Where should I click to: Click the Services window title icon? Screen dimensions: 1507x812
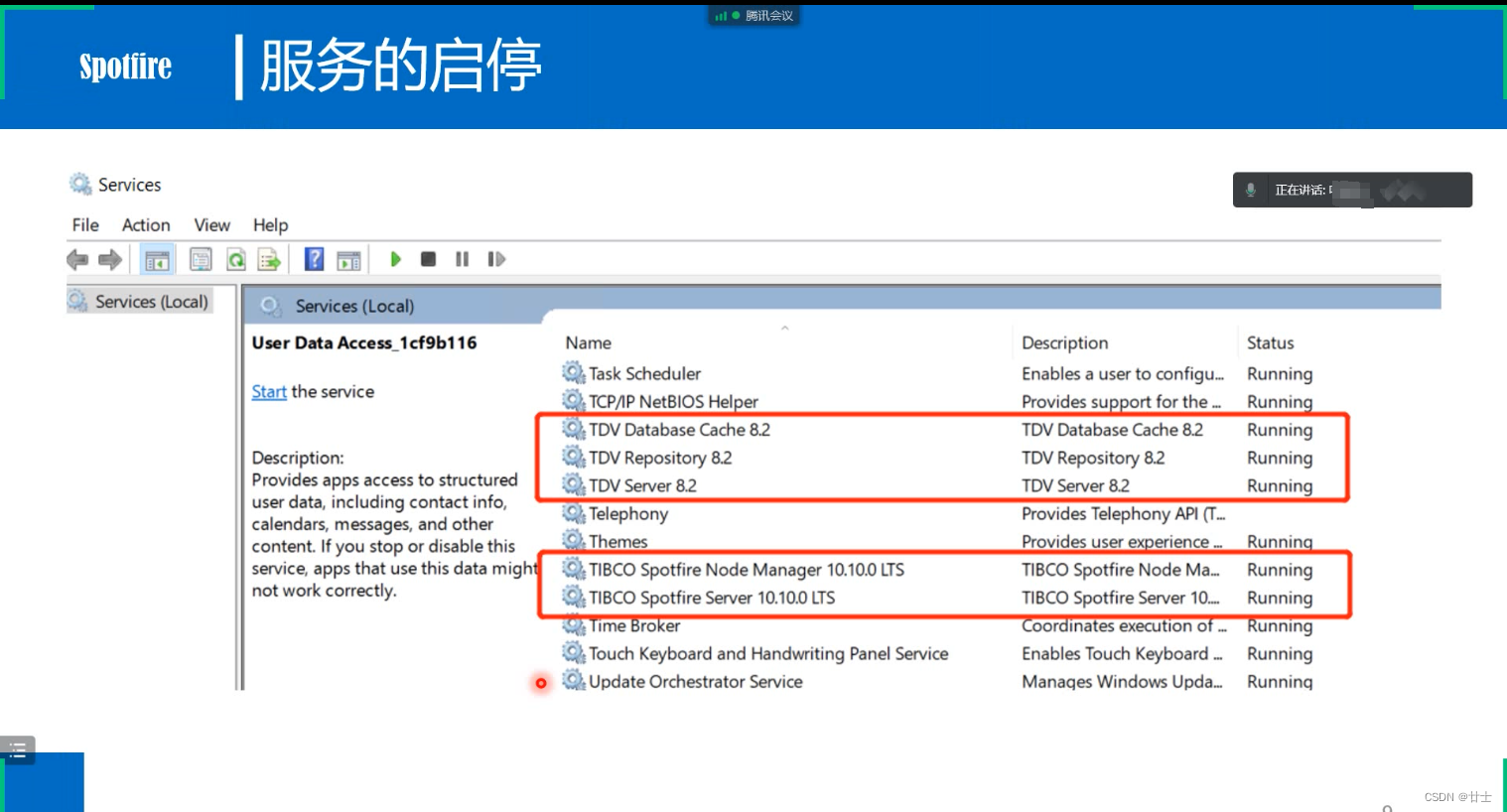point(80,184)
